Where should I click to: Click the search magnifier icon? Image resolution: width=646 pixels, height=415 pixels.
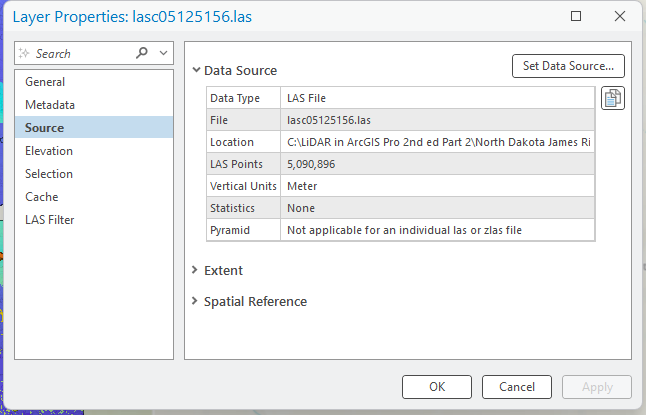tap(141, 53)
